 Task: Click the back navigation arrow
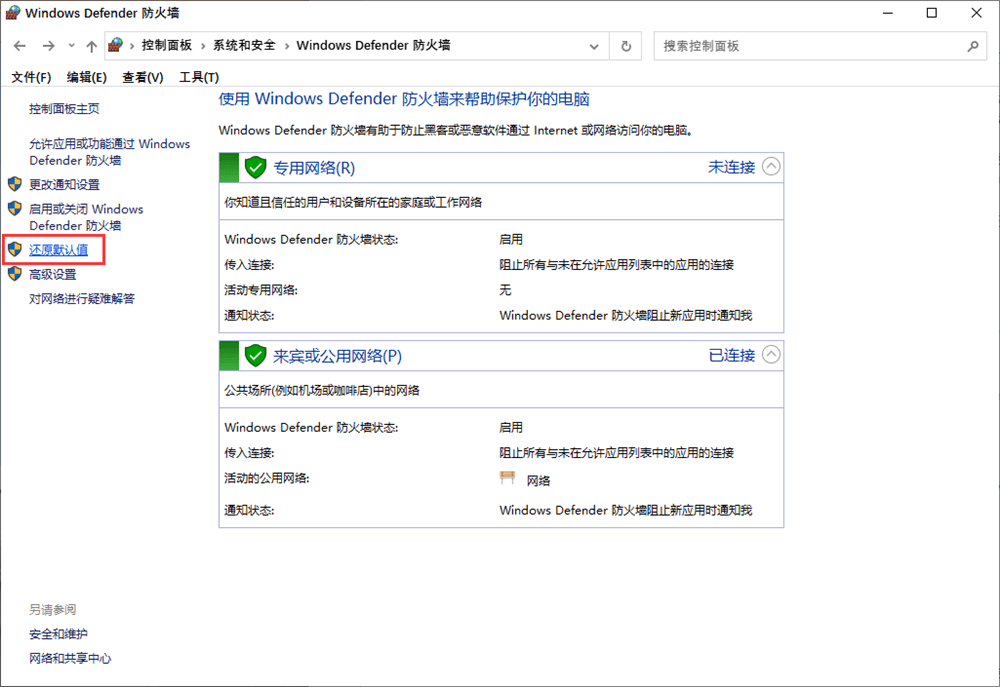(x=20, y=45)
